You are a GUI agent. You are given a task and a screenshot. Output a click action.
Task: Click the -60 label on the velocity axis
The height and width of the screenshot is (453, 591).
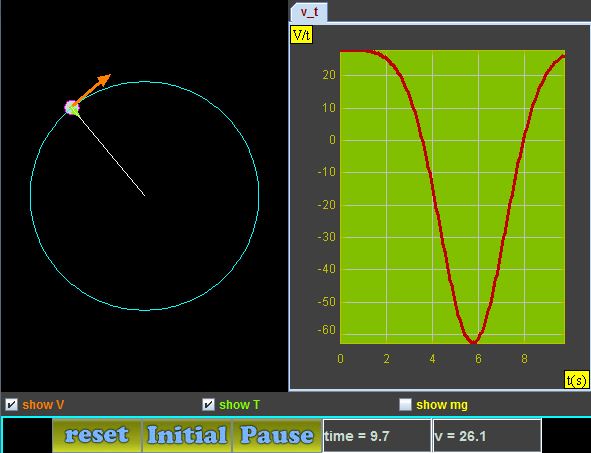pos(326,331)
